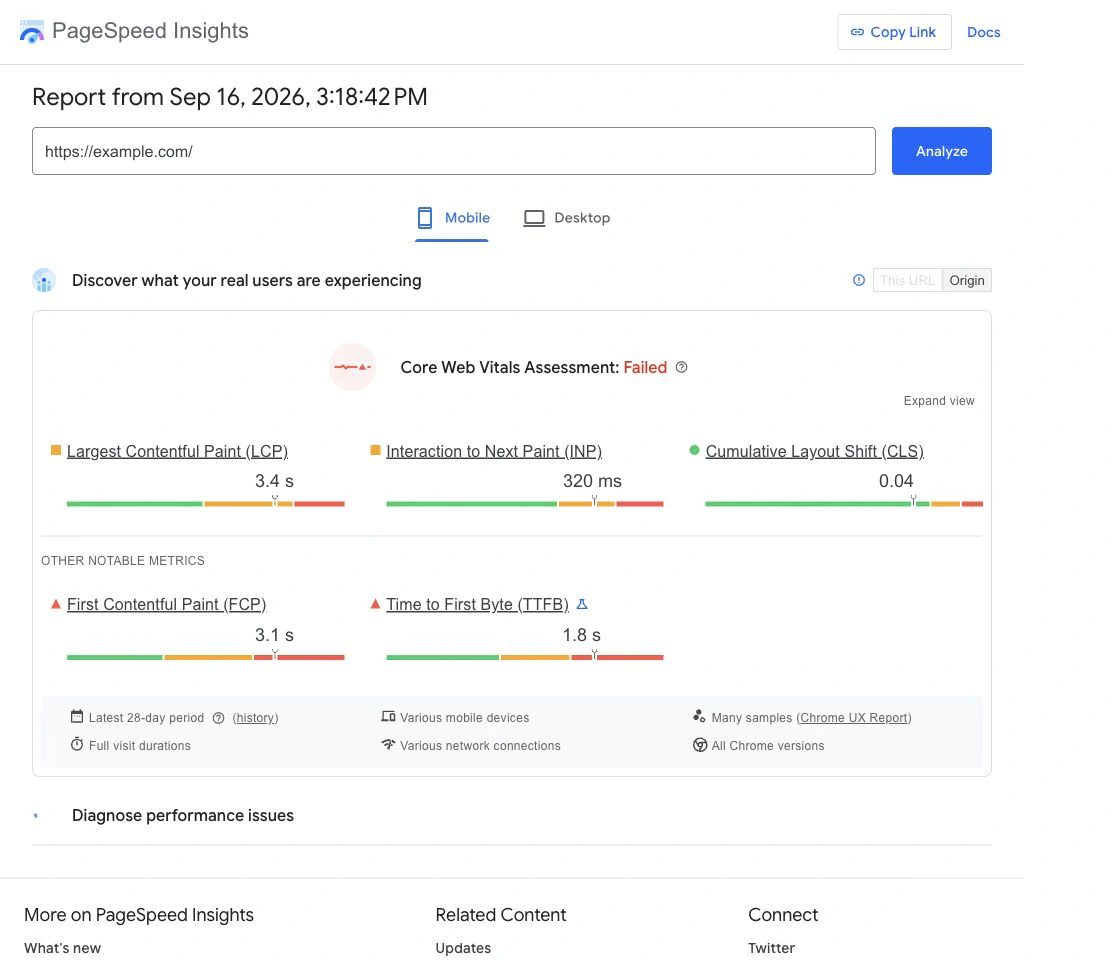Click the TTFB distribution bar
Screen dimensions: 1120x960
[x=525, y=657]
